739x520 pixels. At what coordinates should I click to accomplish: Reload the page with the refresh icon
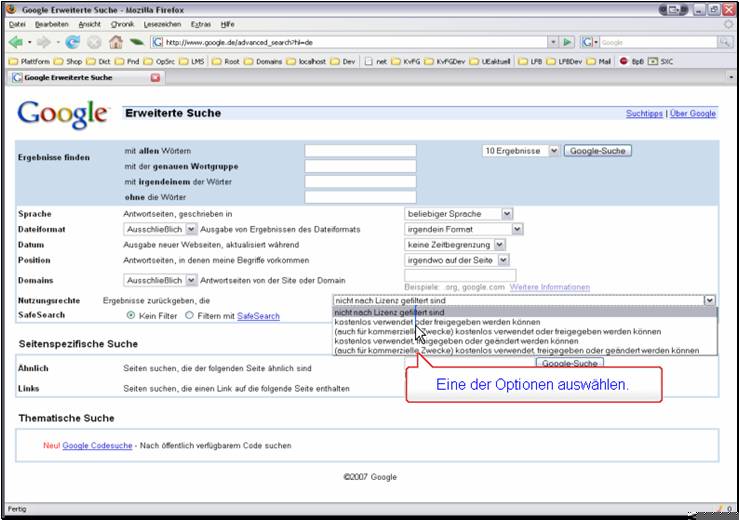[73, 43]
